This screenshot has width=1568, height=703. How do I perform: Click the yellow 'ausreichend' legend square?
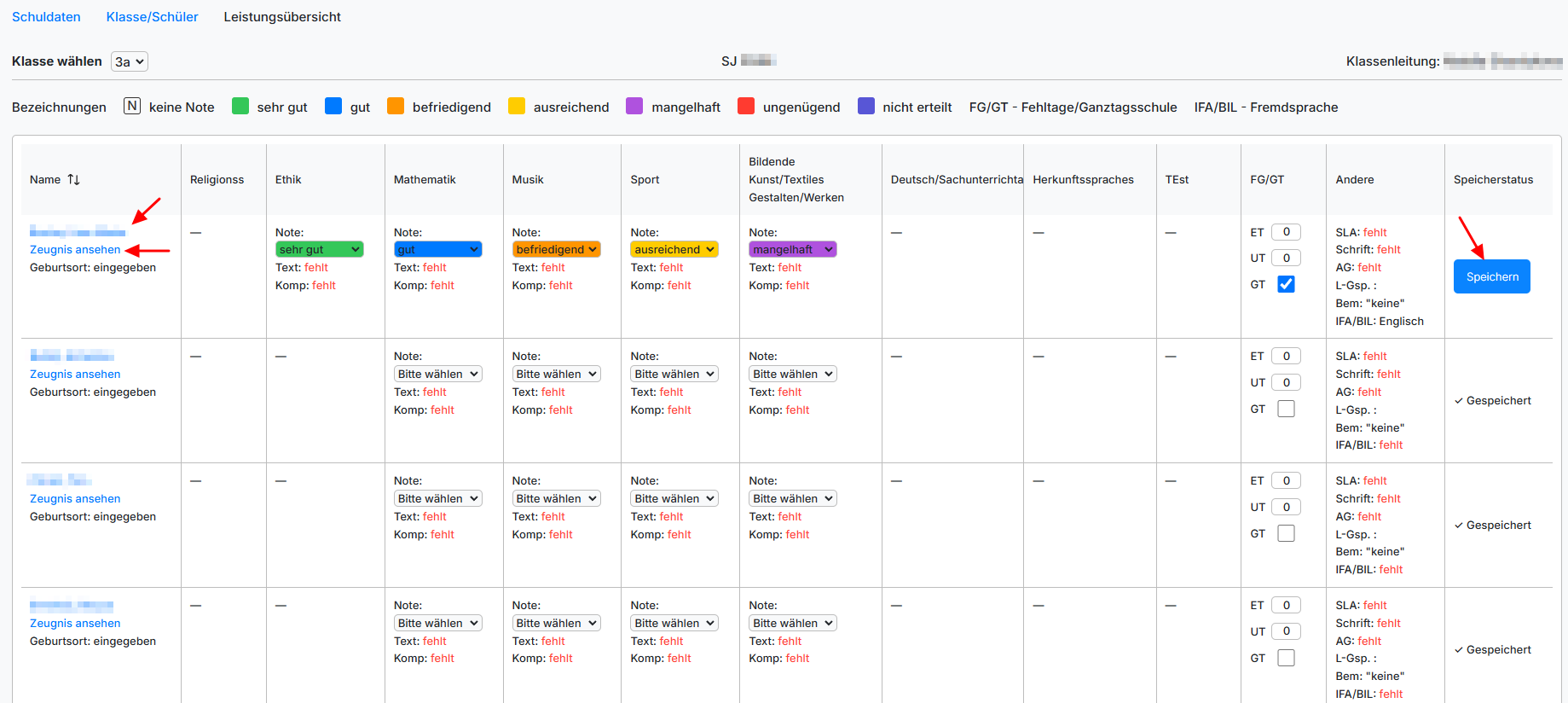coord(517,107)
